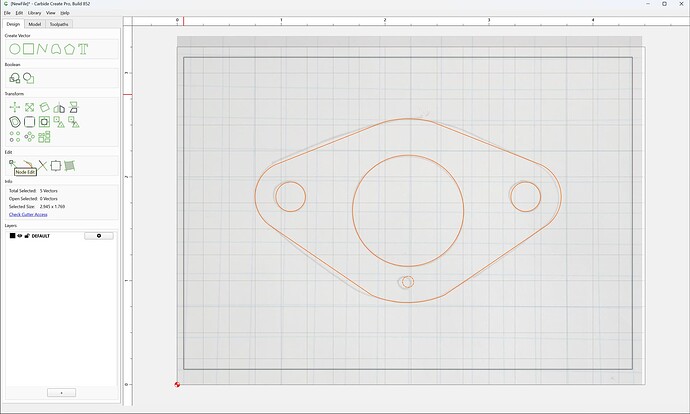Select the DEFAULT layer name
Image resolution: width=690 pixels, height=414 pixels.
pos(40,236)
